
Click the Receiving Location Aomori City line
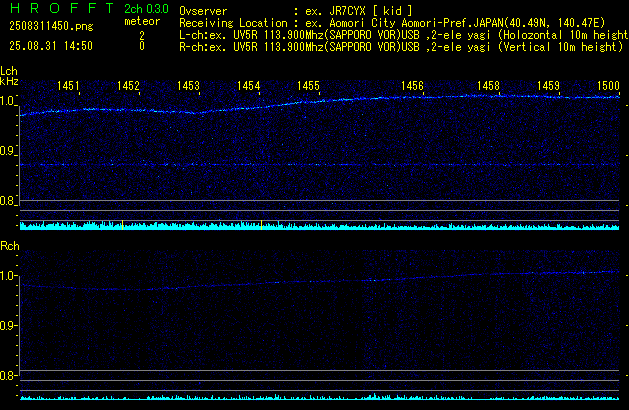tap(392, 23)
